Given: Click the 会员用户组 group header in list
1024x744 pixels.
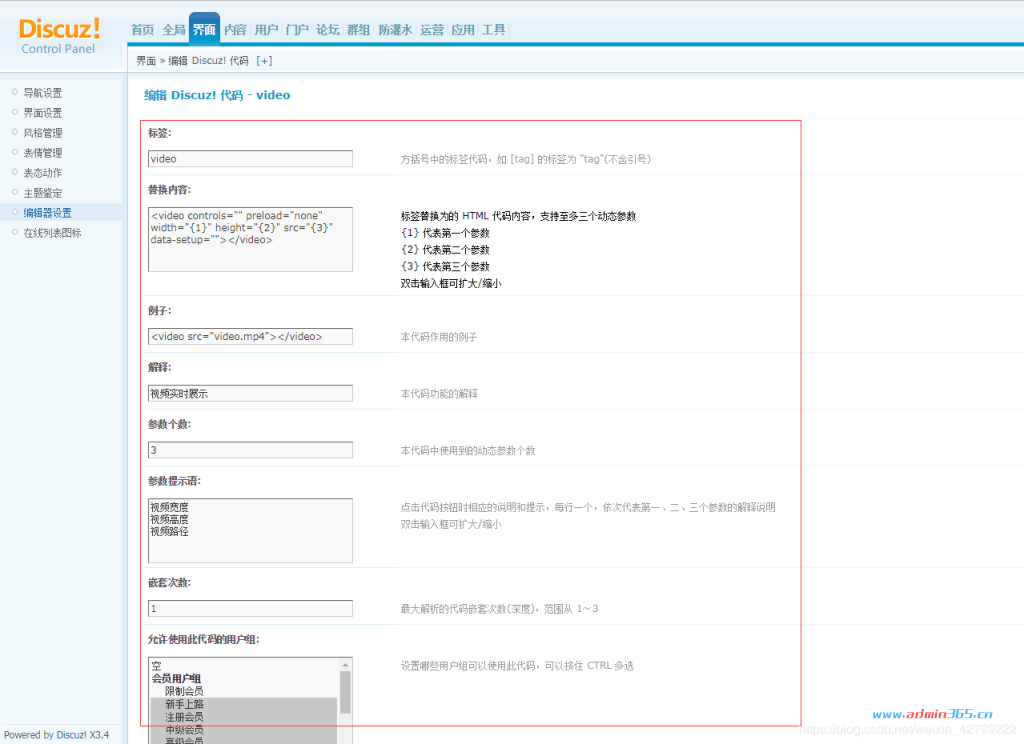Looking at the screenshot, I should [x=176, y=679].
